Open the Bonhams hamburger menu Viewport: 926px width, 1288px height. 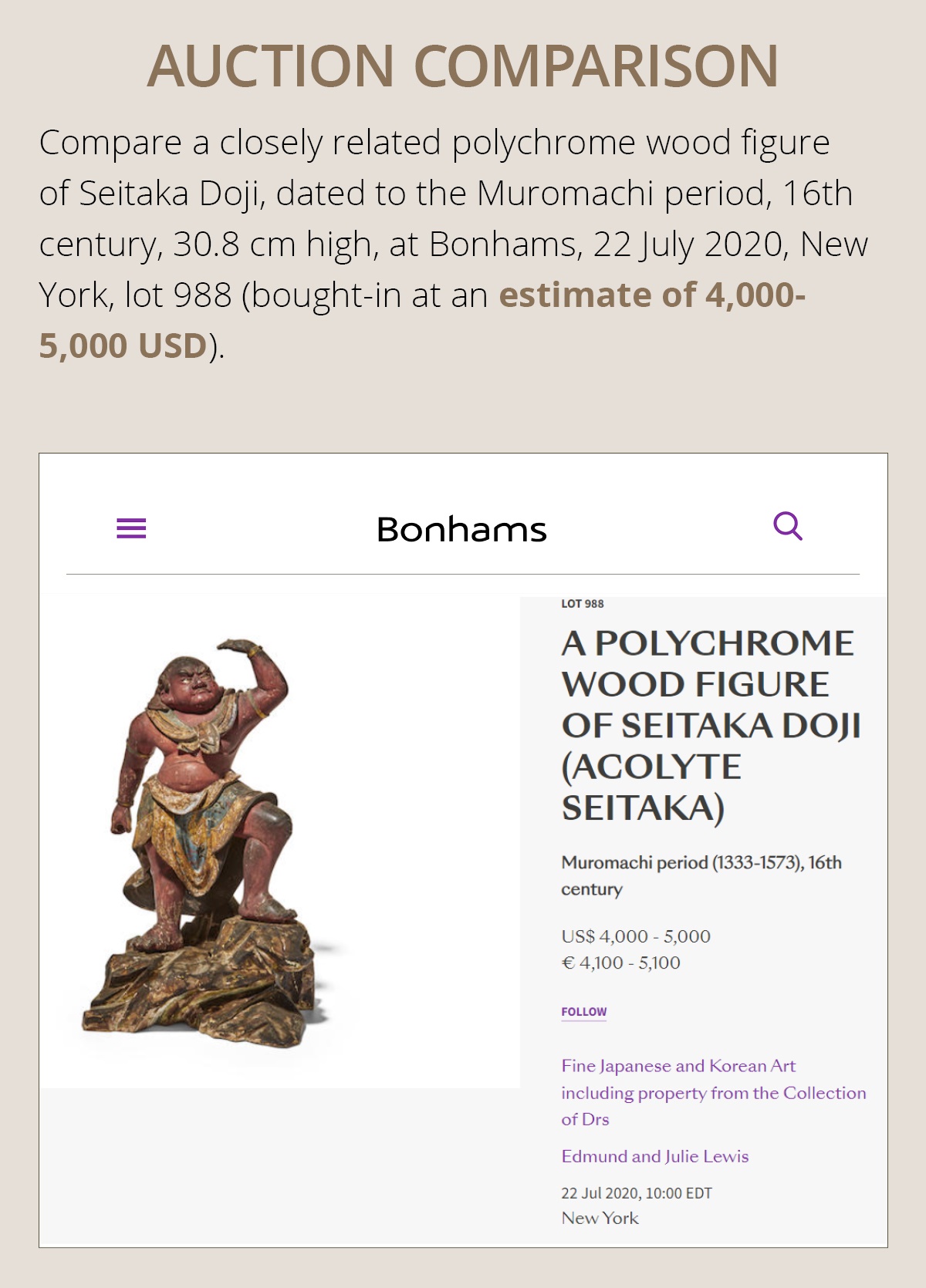[131, 528]
